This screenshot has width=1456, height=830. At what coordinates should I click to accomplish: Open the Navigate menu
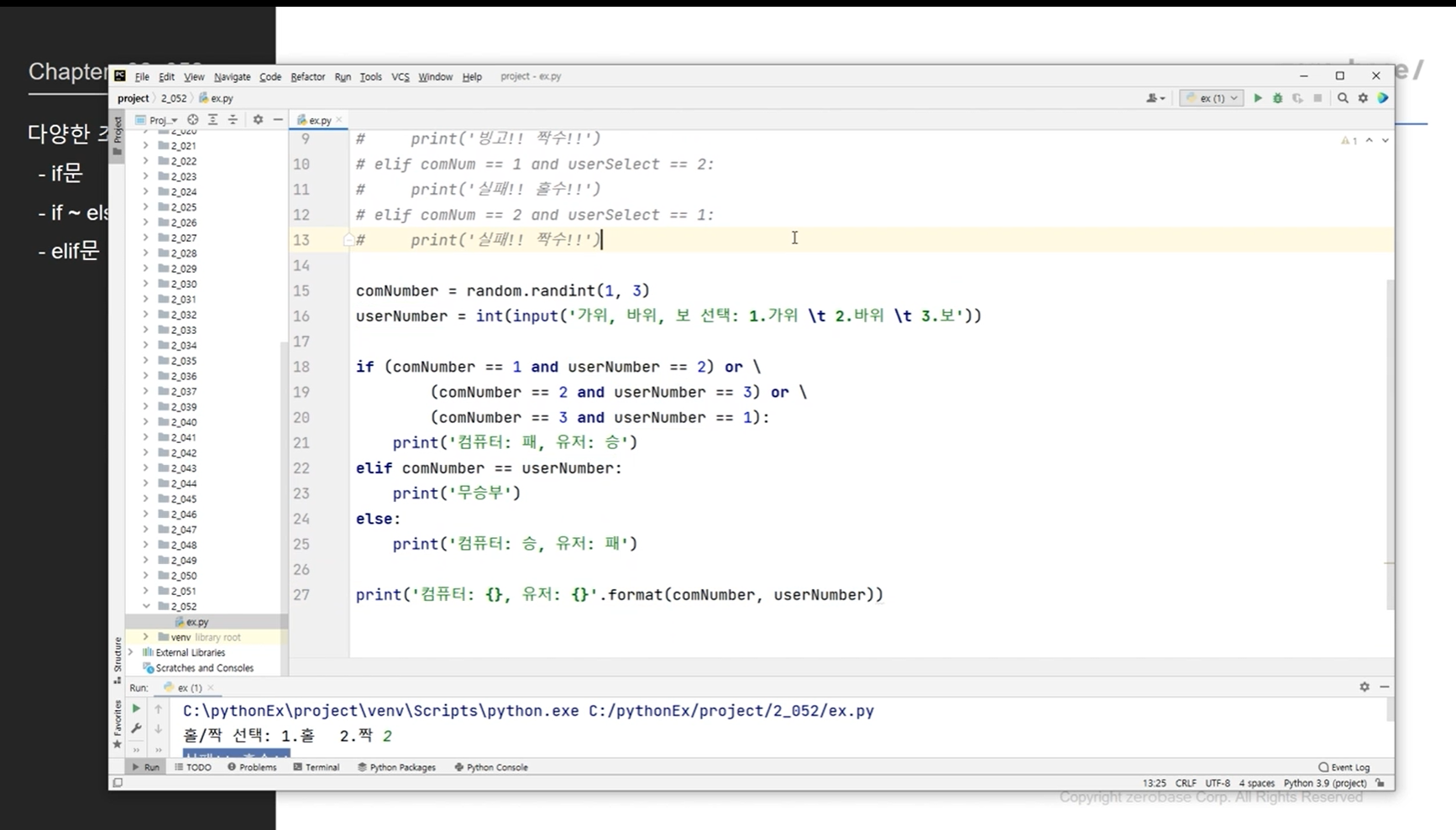(x=232, y=76)
